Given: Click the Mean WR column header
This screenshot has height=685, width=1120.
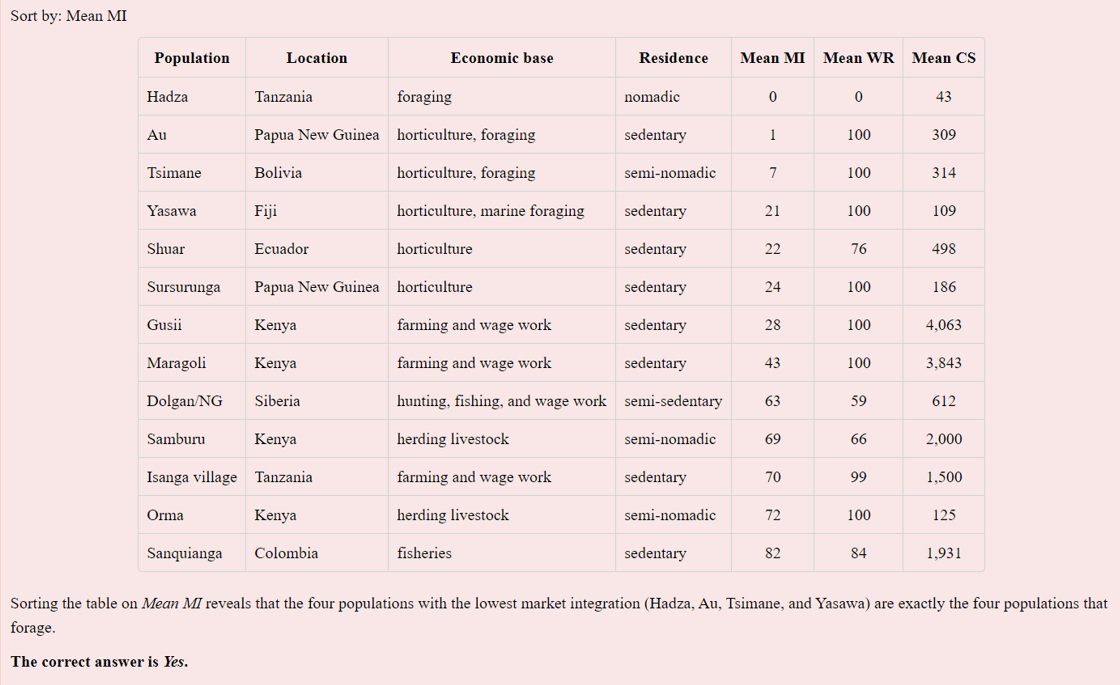Looking at the screenshot, I should [x=858, y=58].
